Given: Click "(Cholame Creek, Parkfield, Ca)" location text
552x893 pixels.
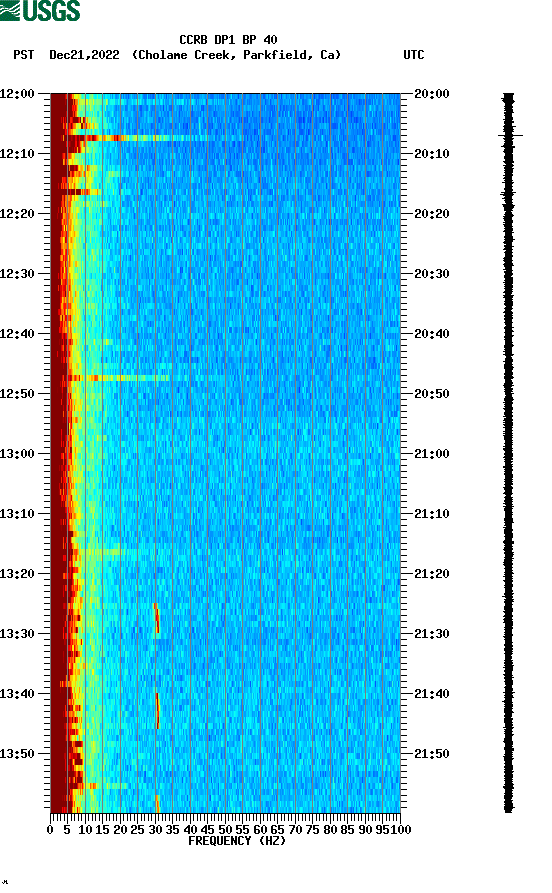Looking at the screenshot, I should point(236,55).
